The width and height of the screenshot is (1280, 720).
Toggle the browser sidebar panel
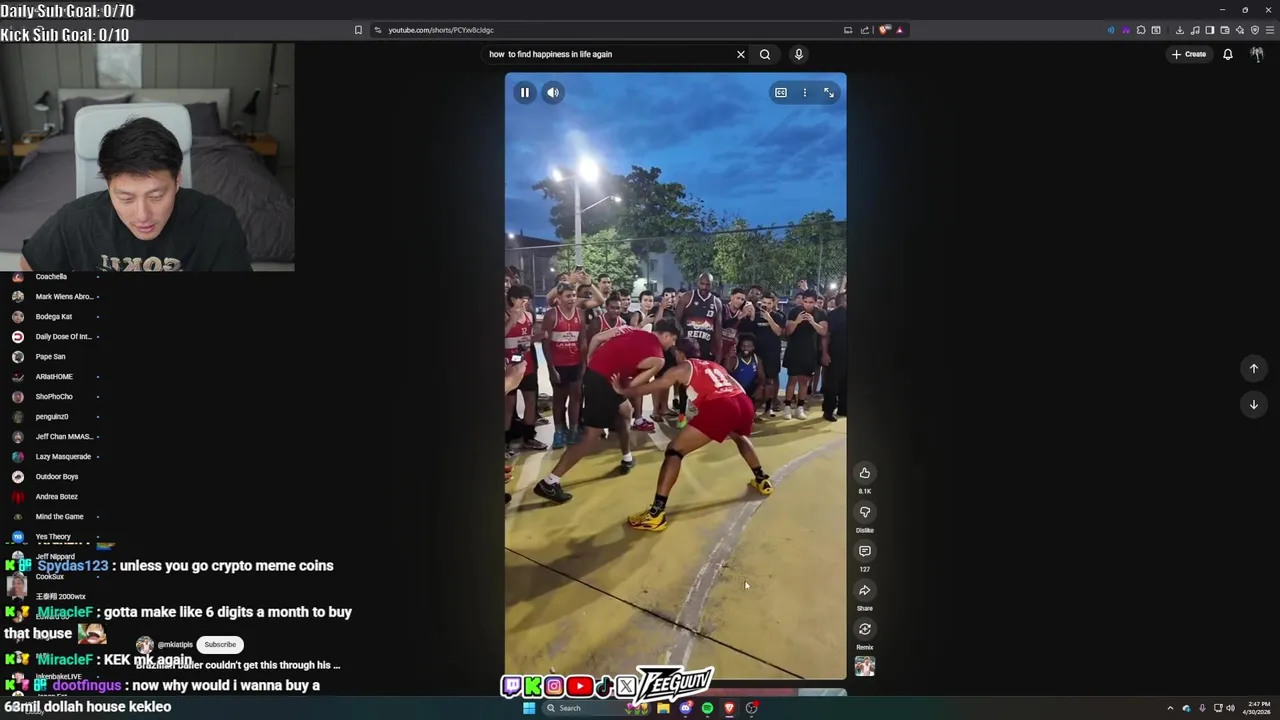tap(1210, 30)
